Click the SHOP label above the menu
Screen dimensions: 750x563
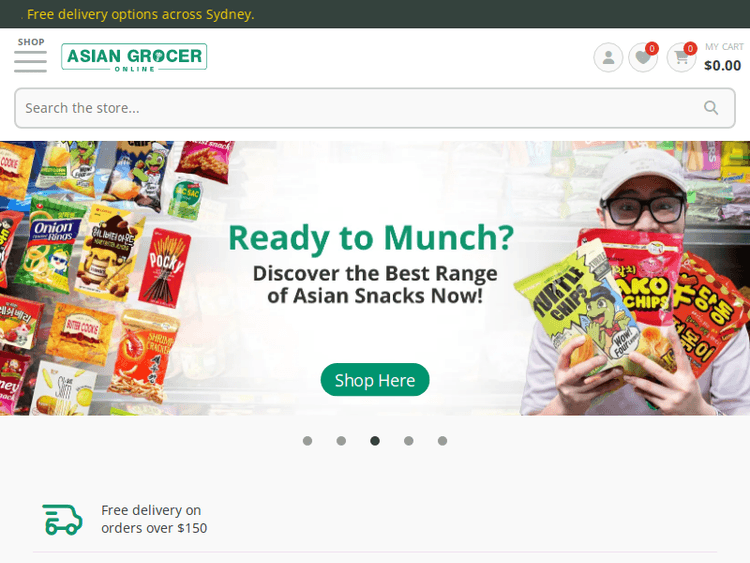31,42
